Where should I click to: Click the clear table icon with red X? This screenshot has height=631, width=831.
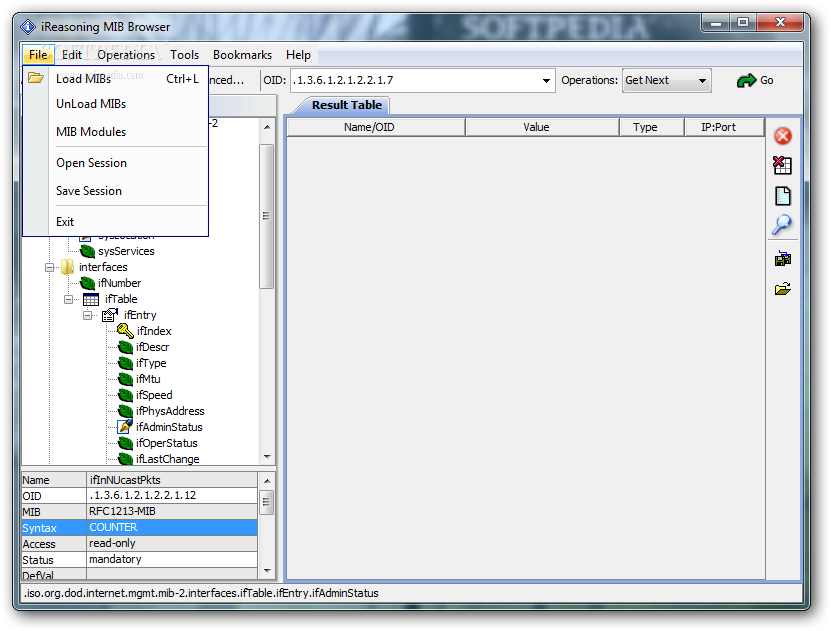[782, 165]
